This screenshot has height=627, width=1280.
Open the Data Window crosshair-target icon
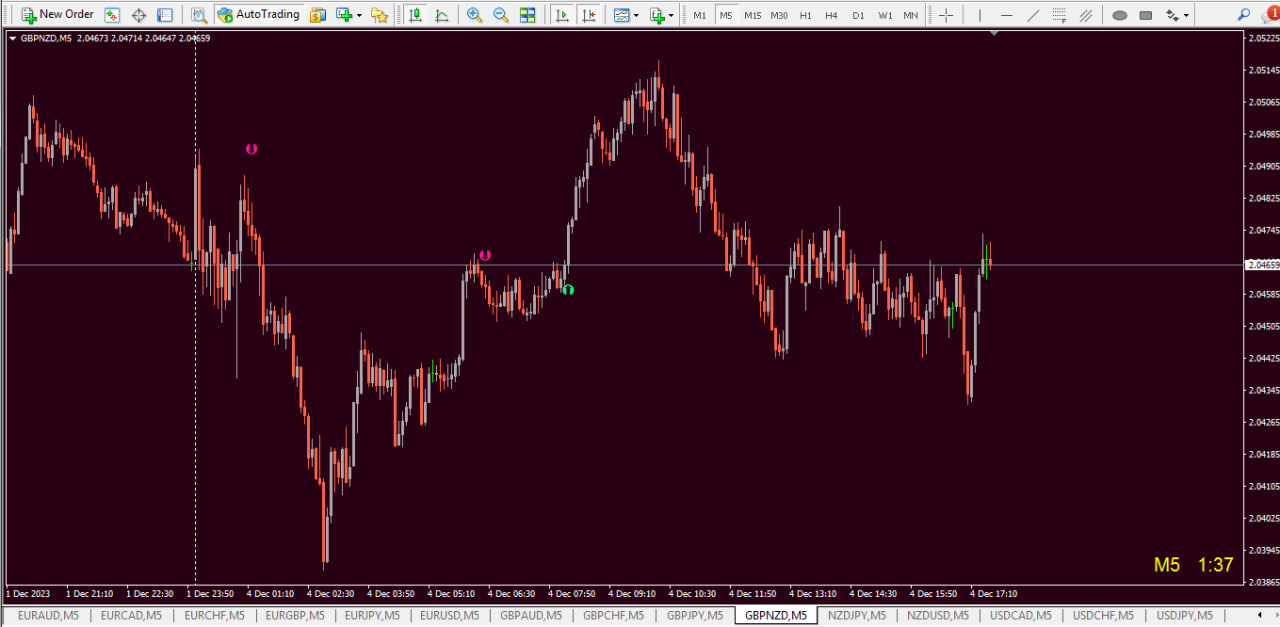click(x=139, y=15)
